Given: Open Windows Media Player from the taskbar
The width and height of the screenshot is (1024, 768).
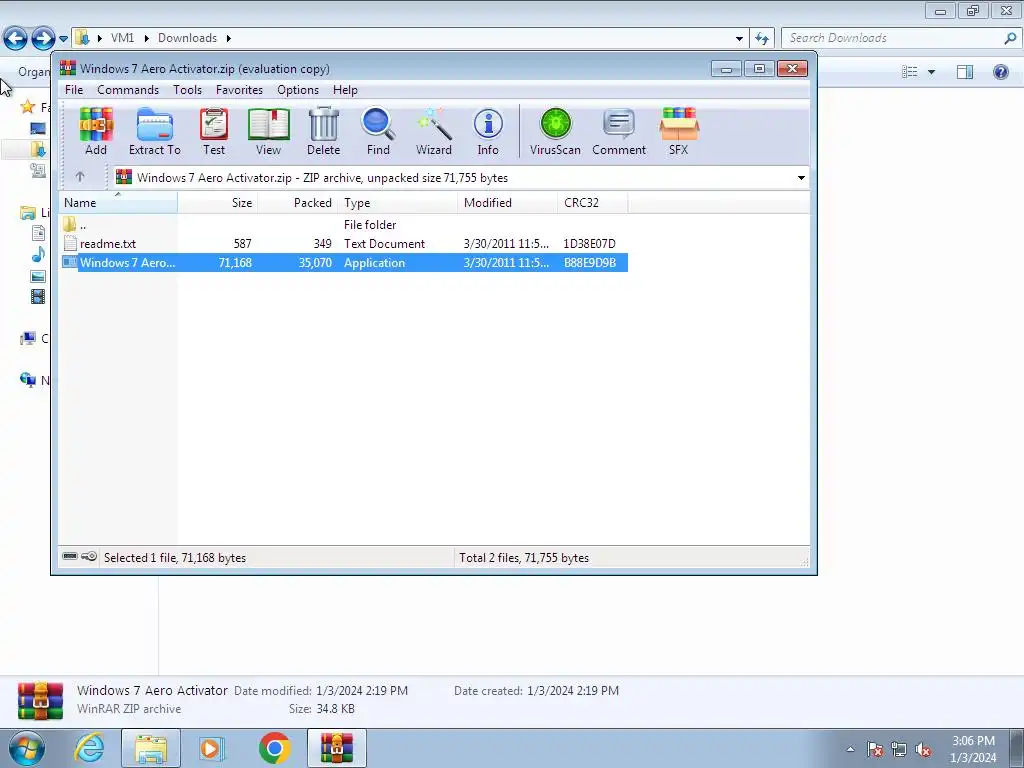Looking at the screenshot, I should (211, 748).
